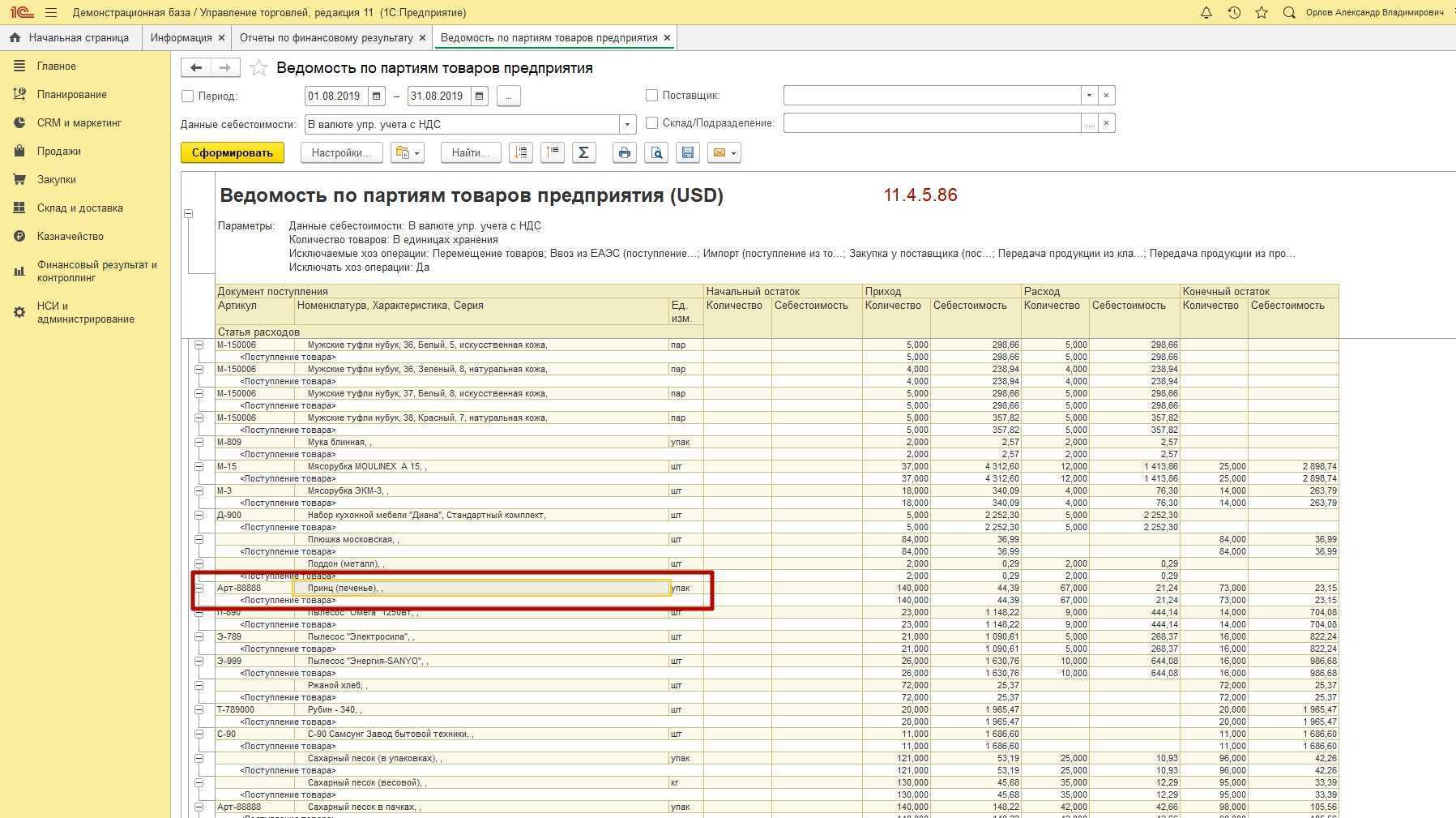
Task: Open Склад/Подразделение selection ellipsis
Action: pos(1089,123)
